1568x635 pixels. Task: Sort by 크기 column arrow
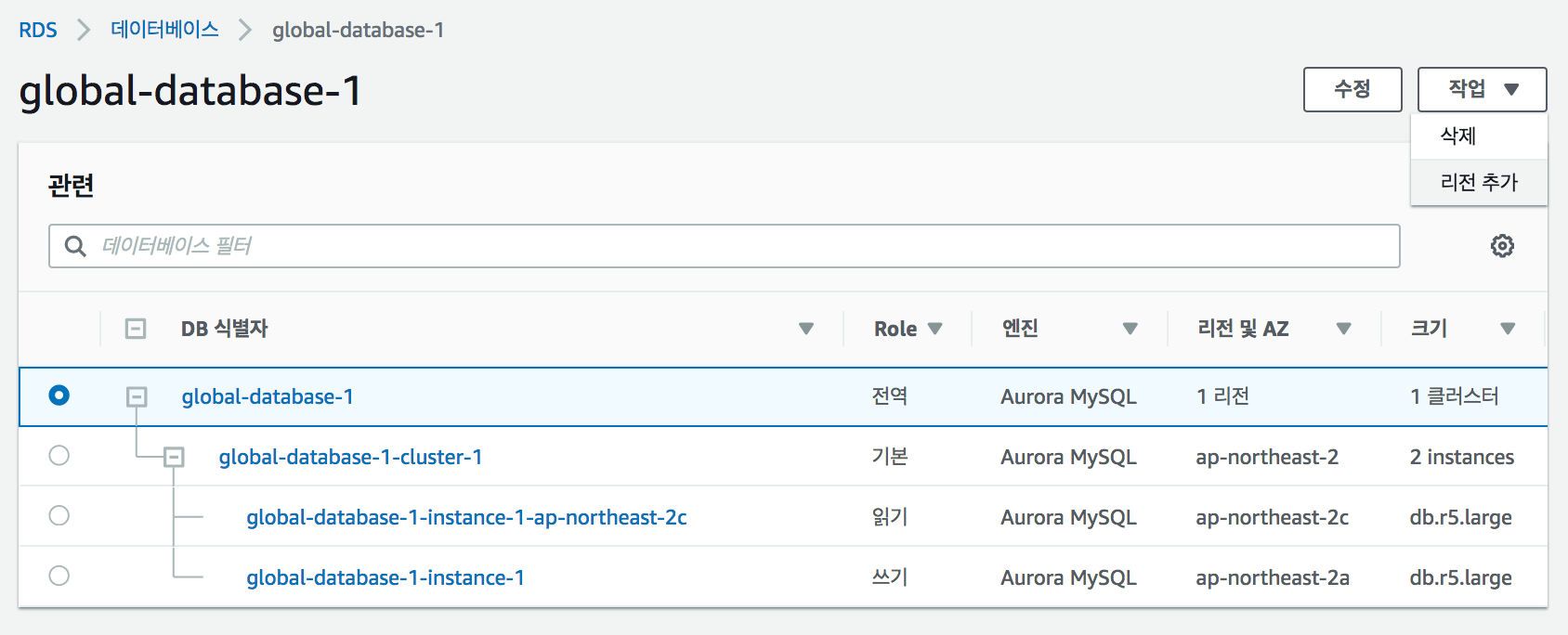(1508, 329)
